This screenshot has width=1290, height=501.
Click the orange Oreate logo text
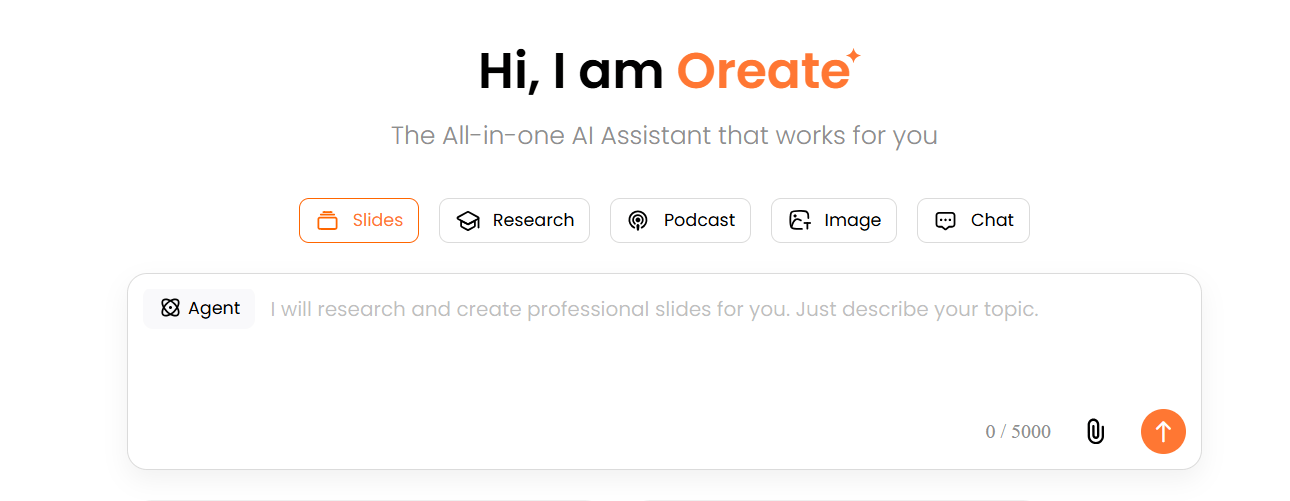[x=762, y=72]
